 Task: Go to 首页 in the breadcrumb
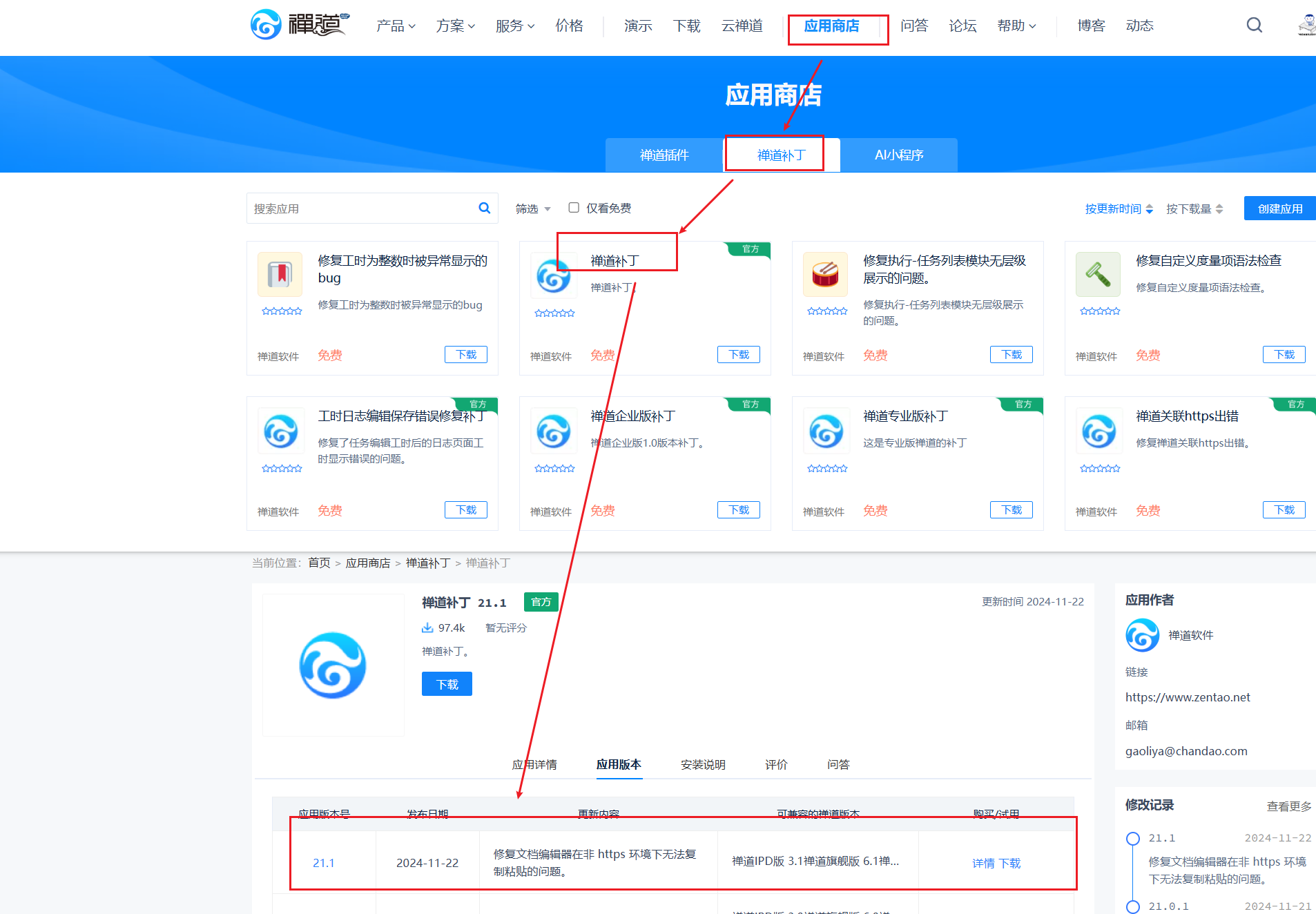[x=319, y=563]
